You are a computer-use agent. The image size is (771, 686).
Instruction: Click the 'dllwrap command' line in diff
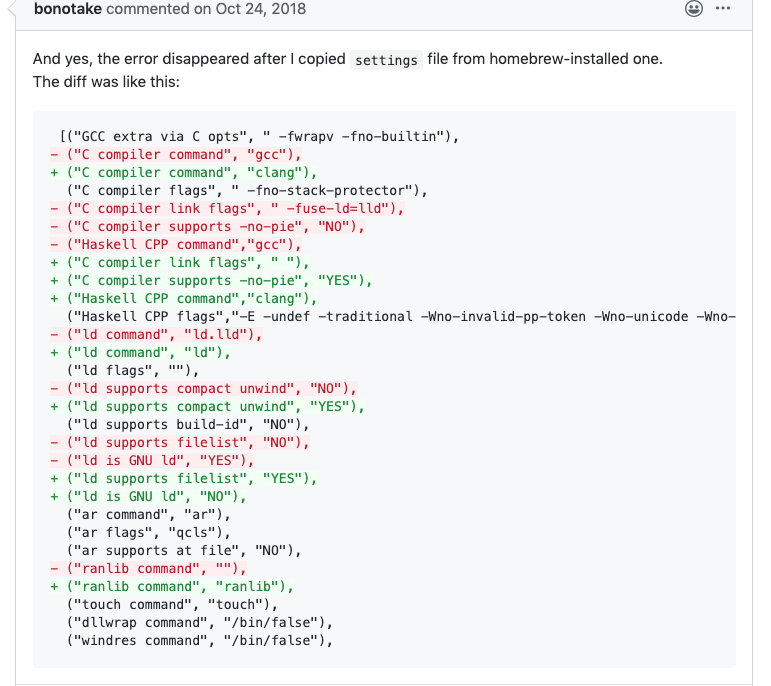[200, 622]
